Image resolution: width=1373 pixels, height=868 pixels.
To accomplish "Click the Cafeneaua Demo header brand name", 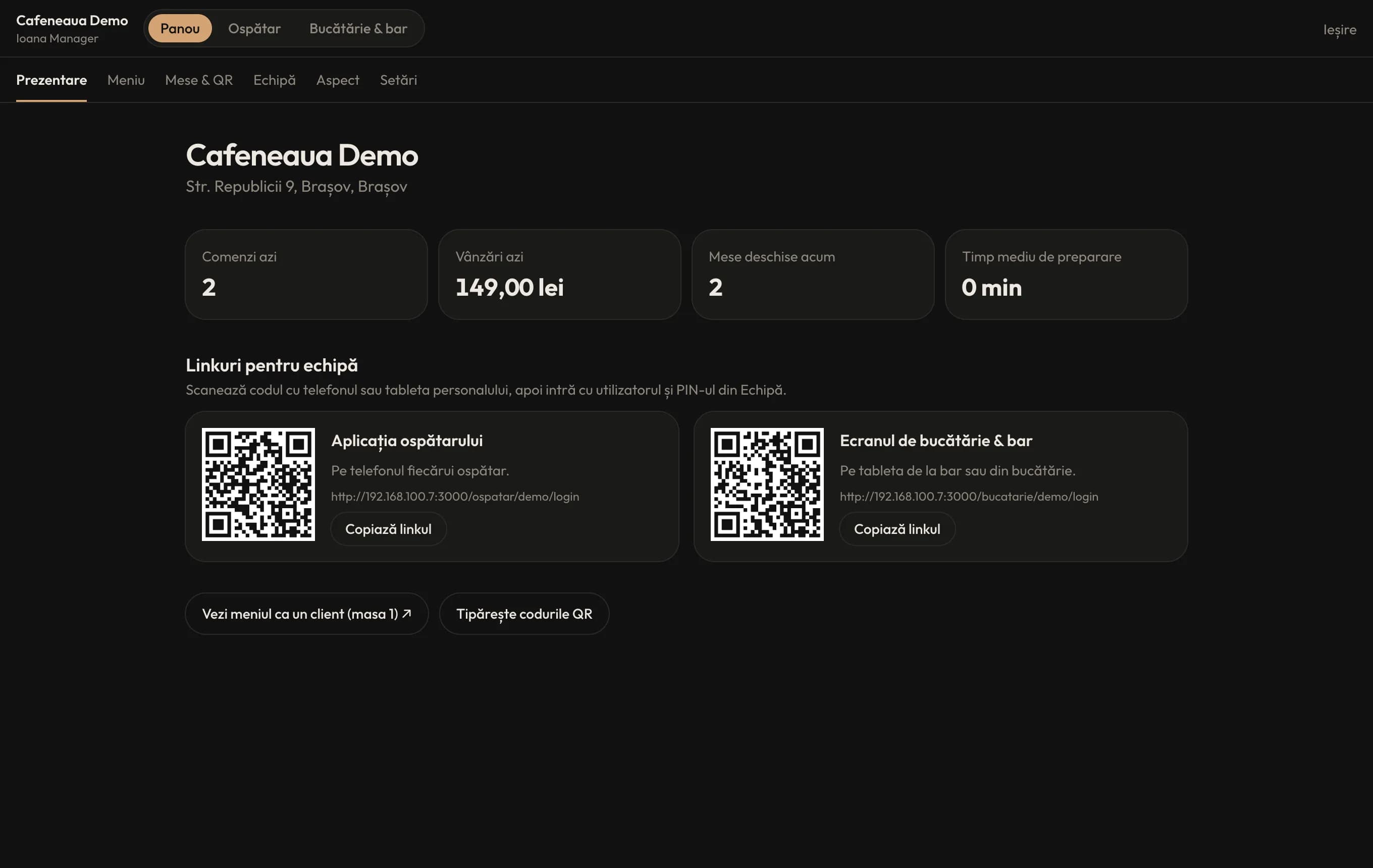I will tap(72, 21).
